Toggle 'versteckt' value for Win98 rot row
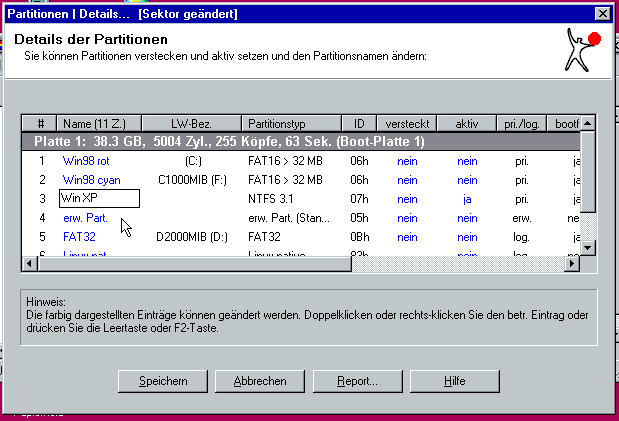 pos(406,160)
